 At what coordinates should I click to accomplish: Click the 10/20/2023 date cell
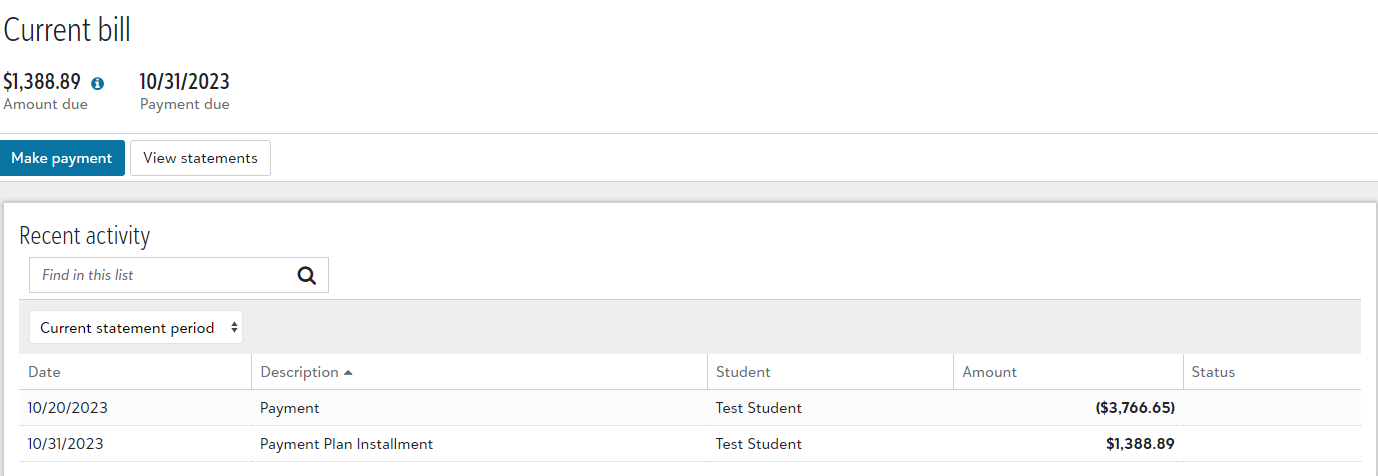point(68,408)
